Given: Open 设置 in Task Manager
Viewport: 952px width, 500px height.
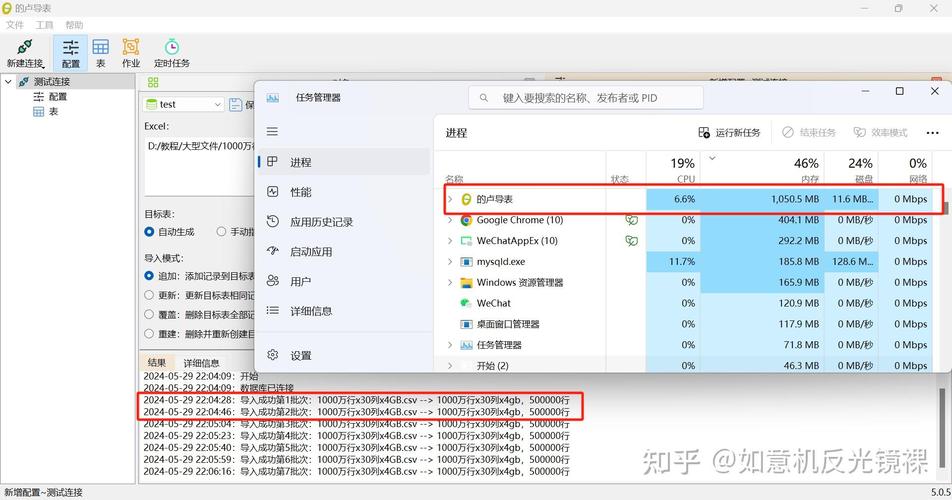Looking at the screenshot, I should (344, 355).
